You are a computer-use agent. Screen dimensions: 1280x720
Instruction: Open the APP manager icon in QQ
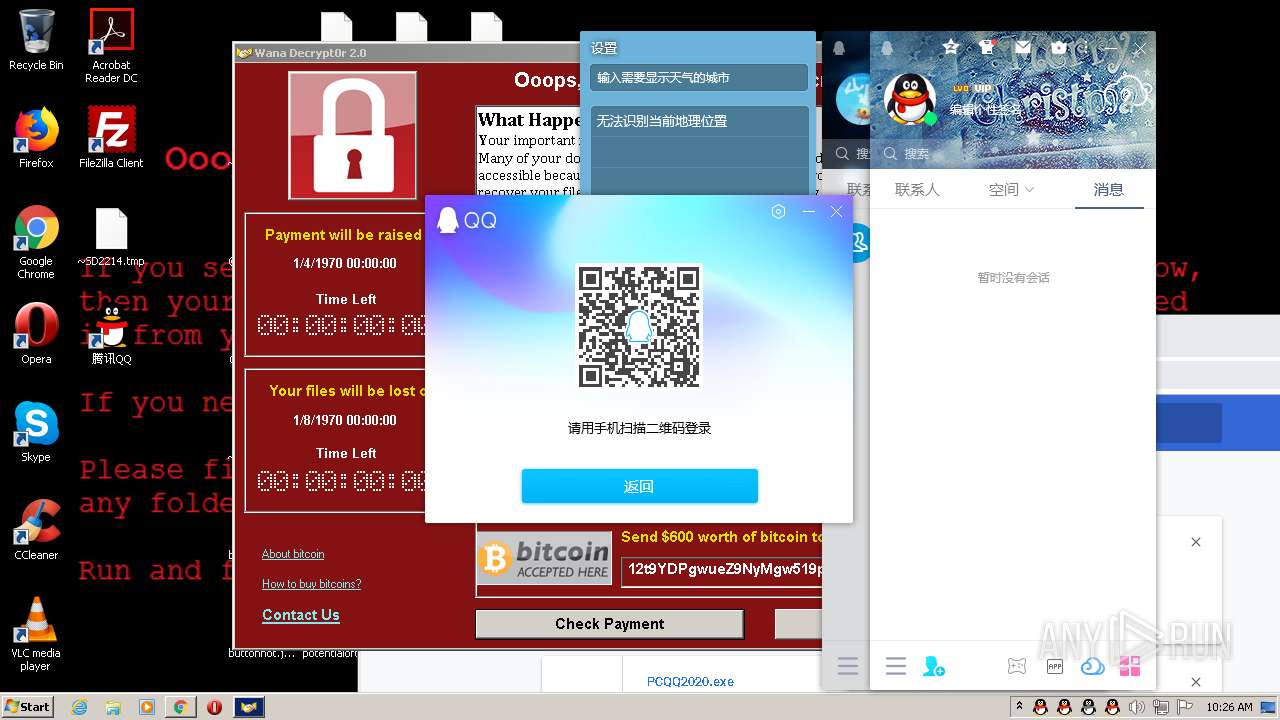tap(1054, 666)
